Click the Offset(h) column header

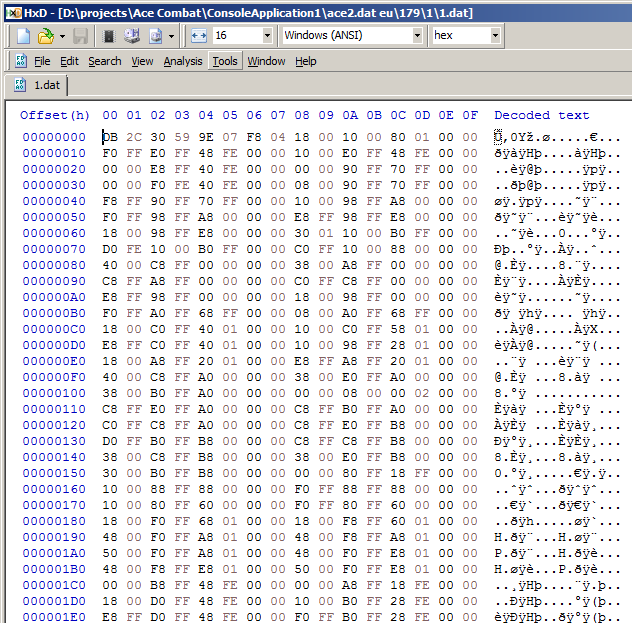[54, 115]
